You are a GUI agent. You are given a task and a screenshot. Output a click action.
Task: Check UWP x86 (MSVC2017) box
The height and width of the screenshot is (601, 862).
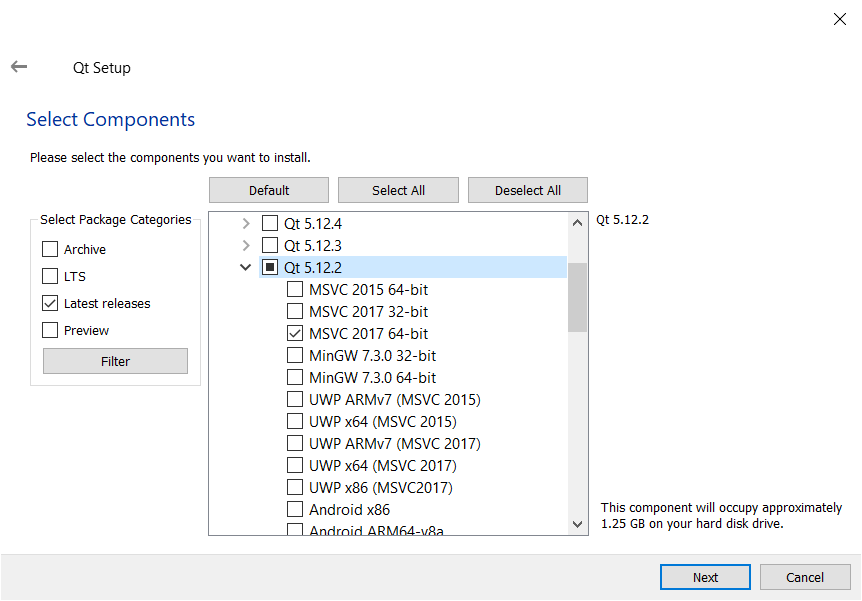click(295, 487)
